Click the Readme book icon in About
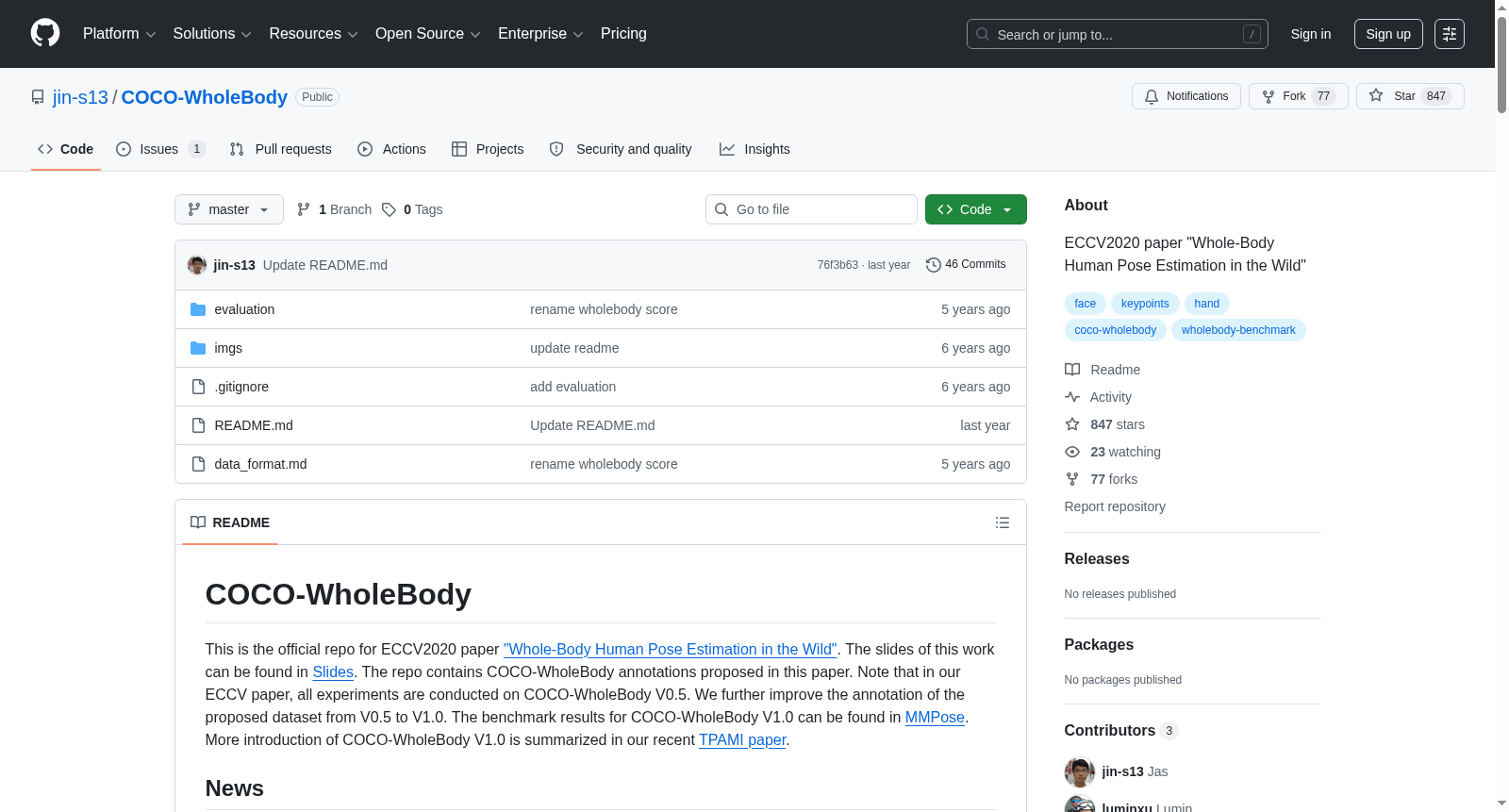Screen dimensions: 1509x812 pos(1072,370)
